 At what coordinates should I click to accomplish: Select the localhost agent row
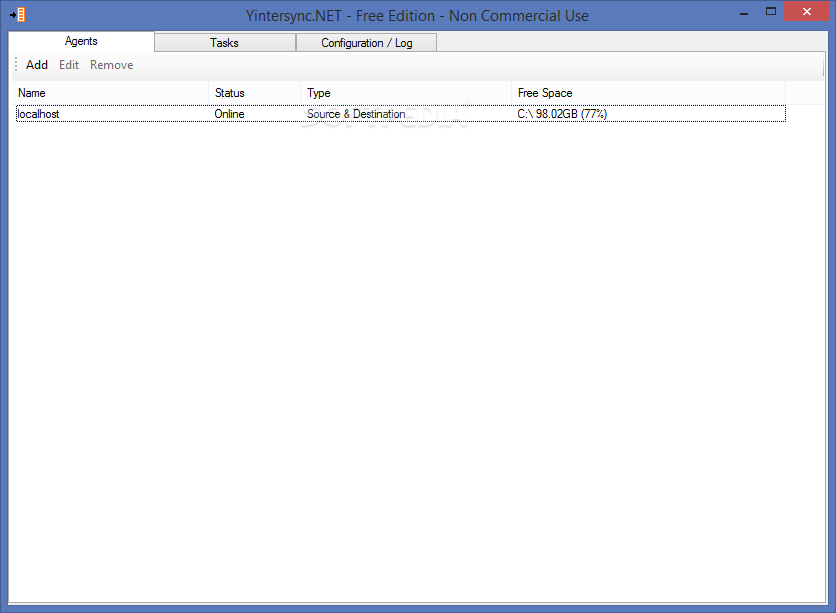point(401,114)
